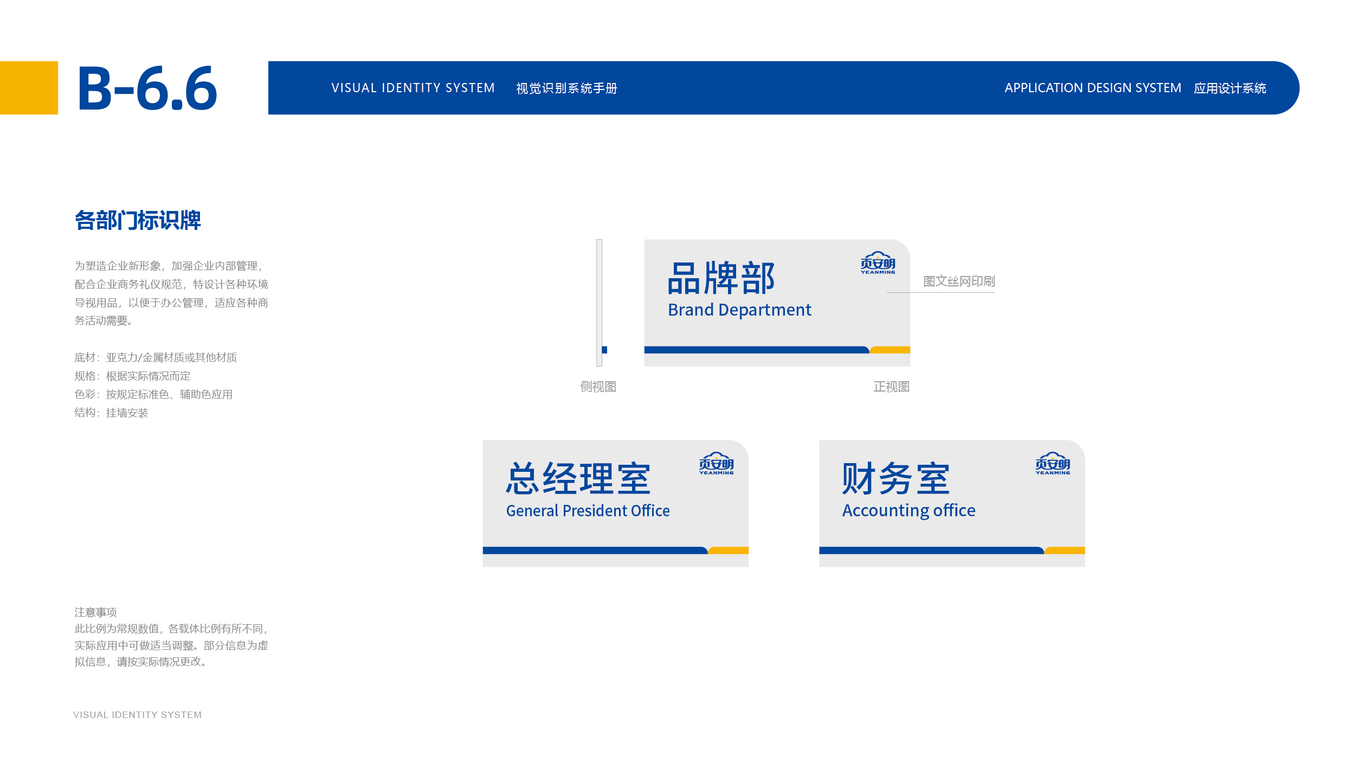Click the line starting '配合企业商务礼仪规范'
Image resolution: width=1366 pixels, height=768 pixels.
[x=171, y=284]
